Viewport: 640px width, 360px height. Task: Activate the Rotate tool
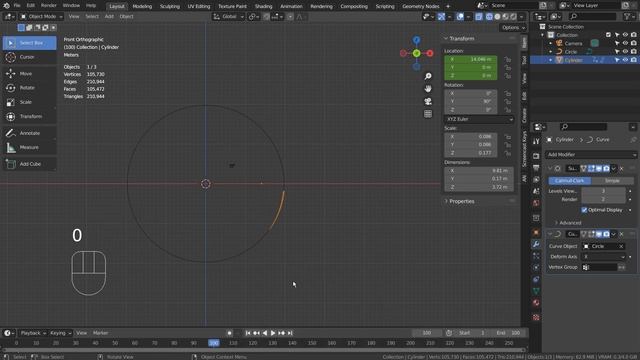tap(29, 88)
